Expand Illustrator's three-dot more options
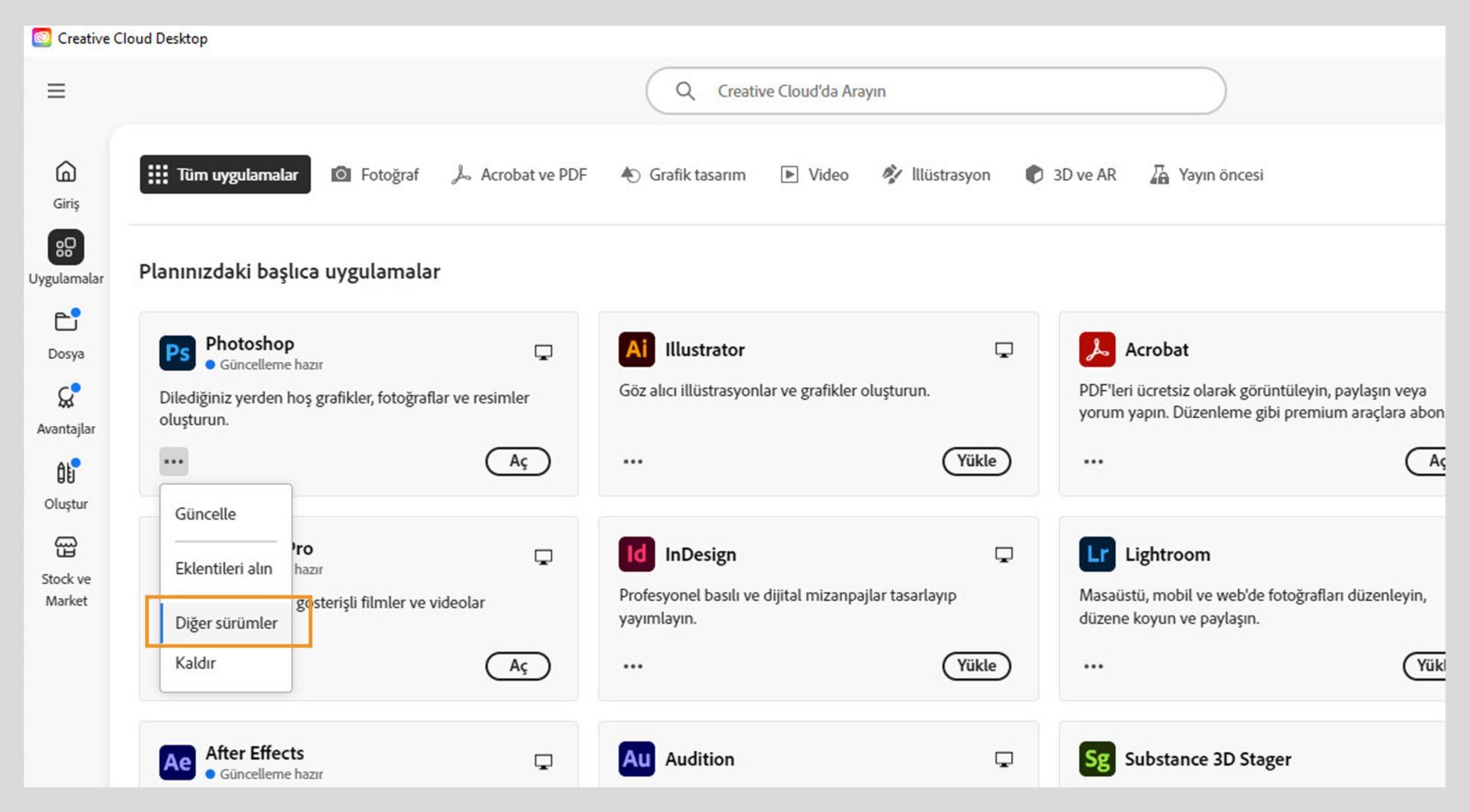This screenshot has width=1470, height=812. click(633, 461)
